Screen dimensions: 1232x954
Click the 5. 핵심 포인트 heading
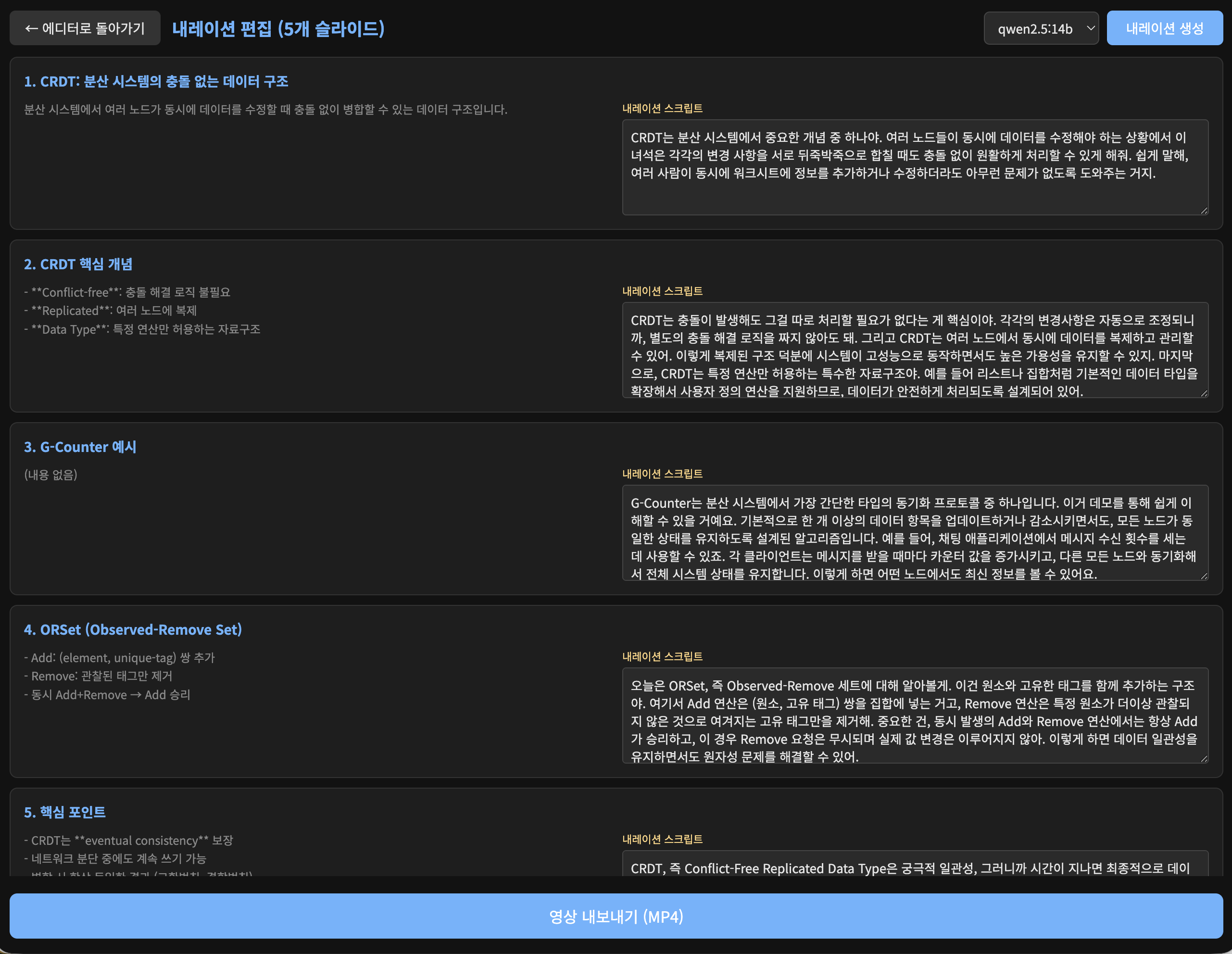[x=64, y=813]
